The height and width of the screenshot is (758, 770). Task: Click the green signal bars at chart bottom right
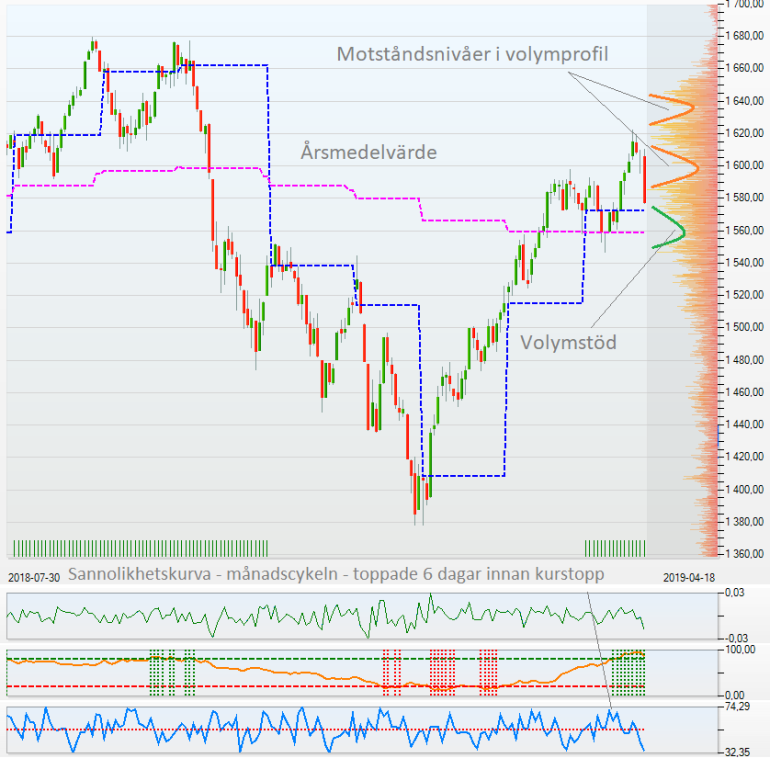click(615, 549)
